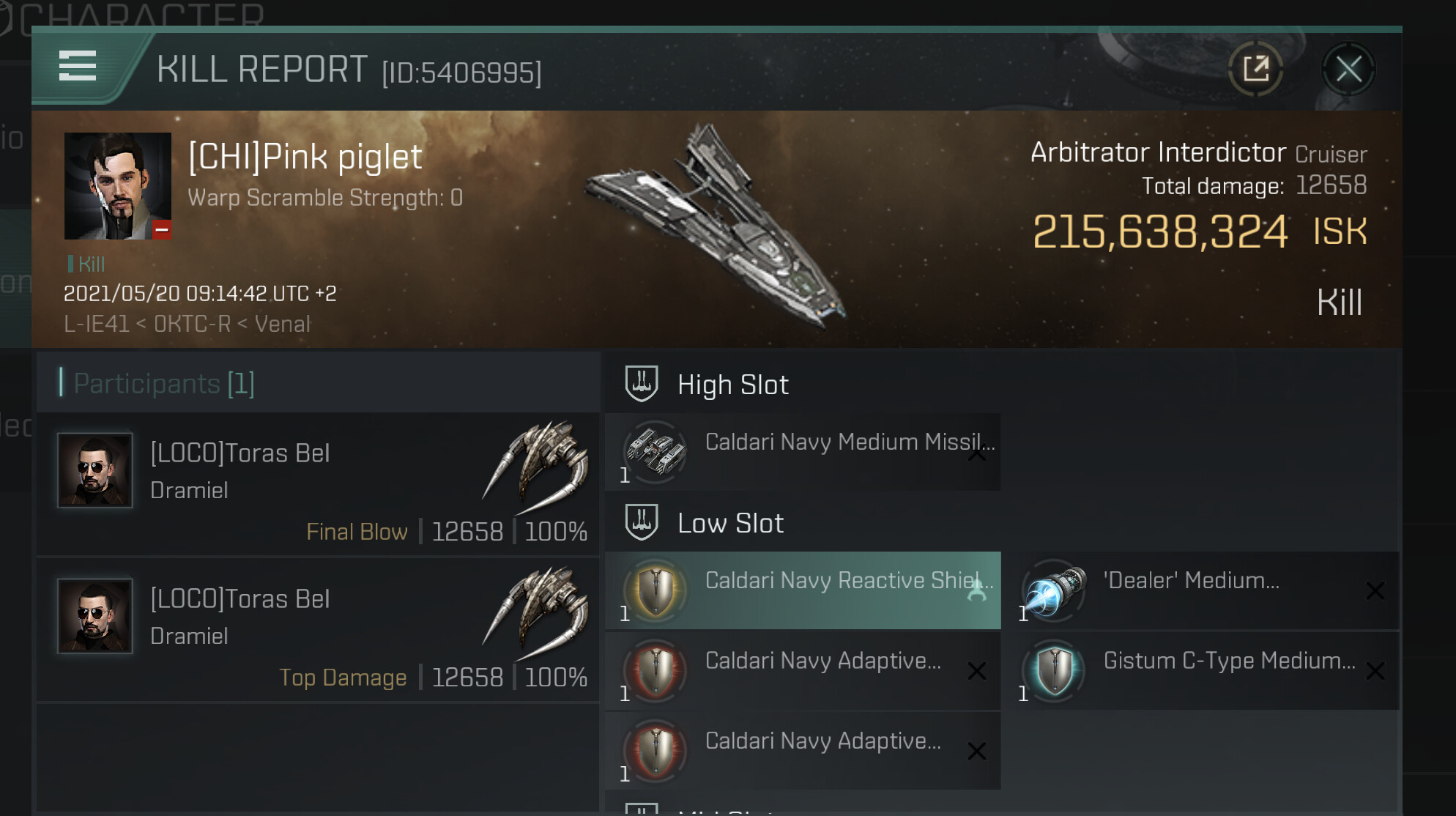Select the Participants [1] tab

(164, 383)
